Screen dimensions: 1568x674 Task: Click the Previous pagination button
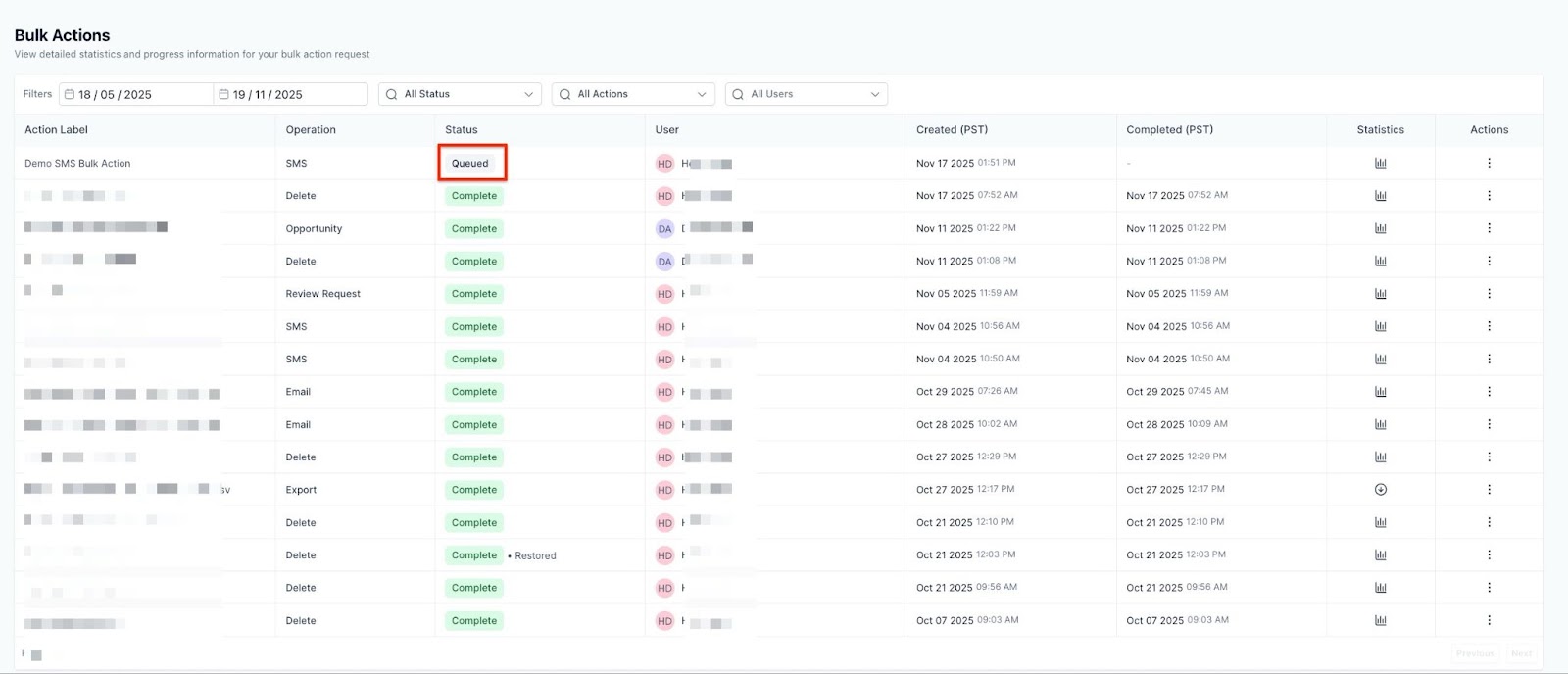point(1475,653)
